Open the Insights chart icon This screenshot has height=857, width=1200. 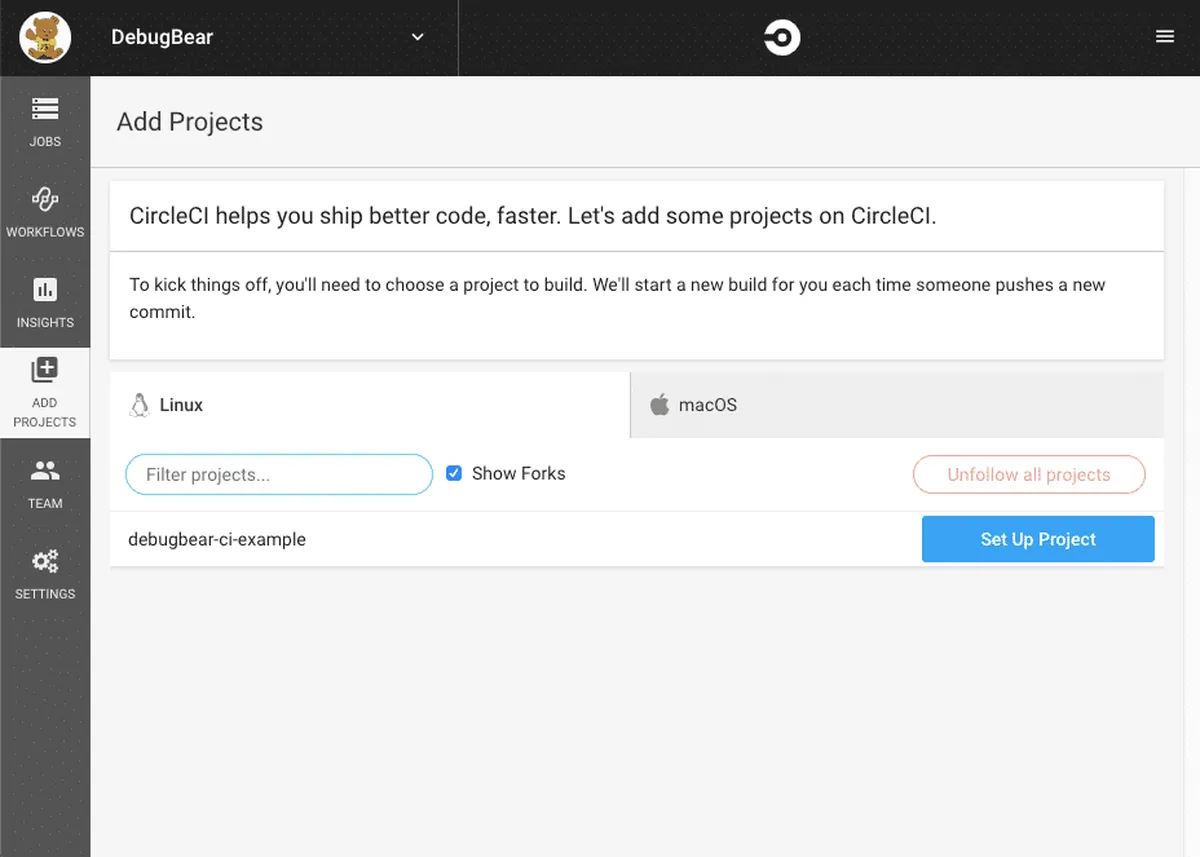point(45,290)
